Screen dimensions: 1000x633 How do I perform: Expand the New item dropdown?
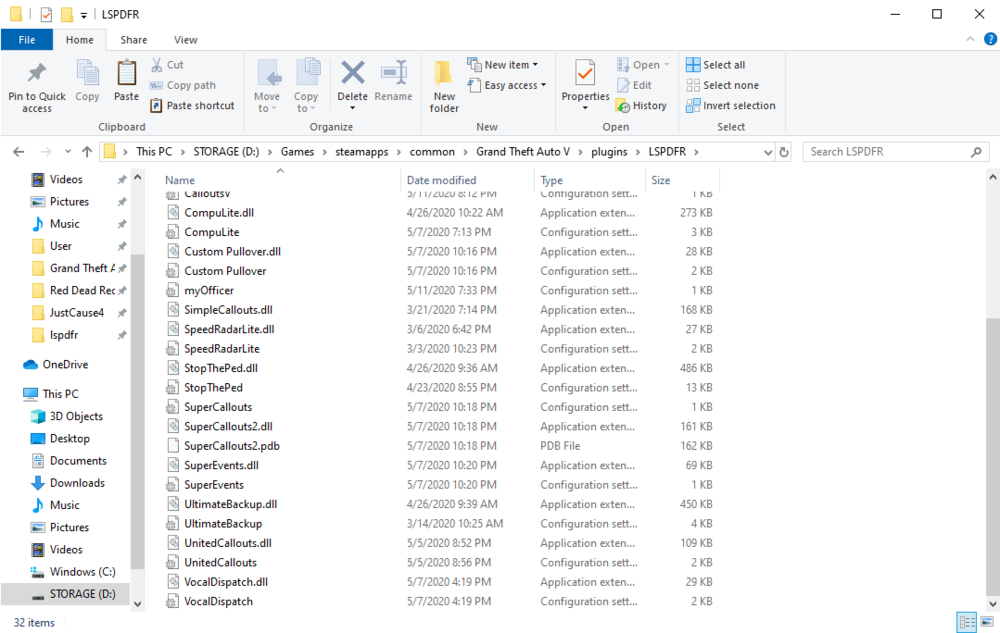pyautogui.click(x=503, y=65)
